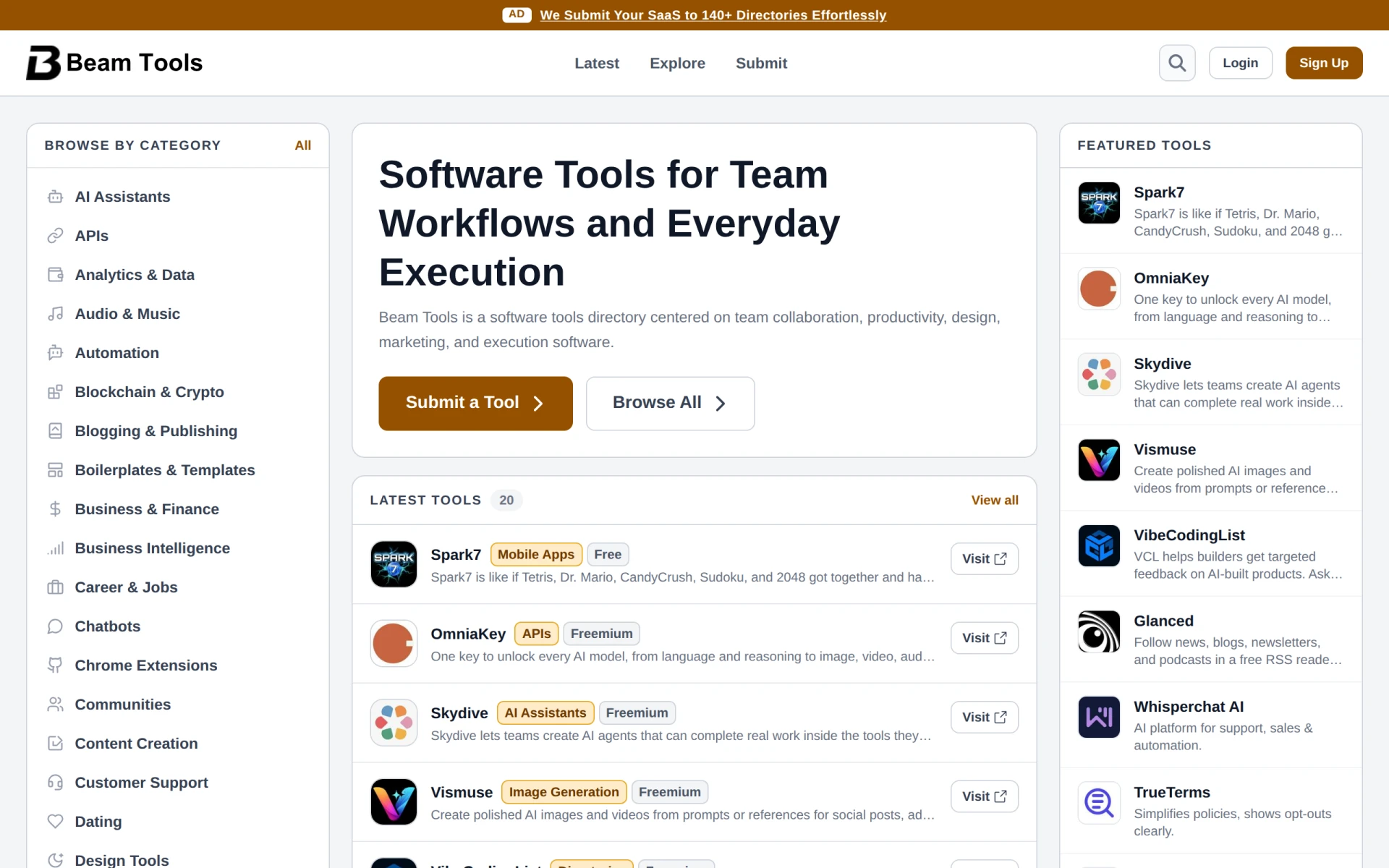Click the Analytics & Data category icon
Viewport: 1389px width, 868px height.
[x=55, y=275]
